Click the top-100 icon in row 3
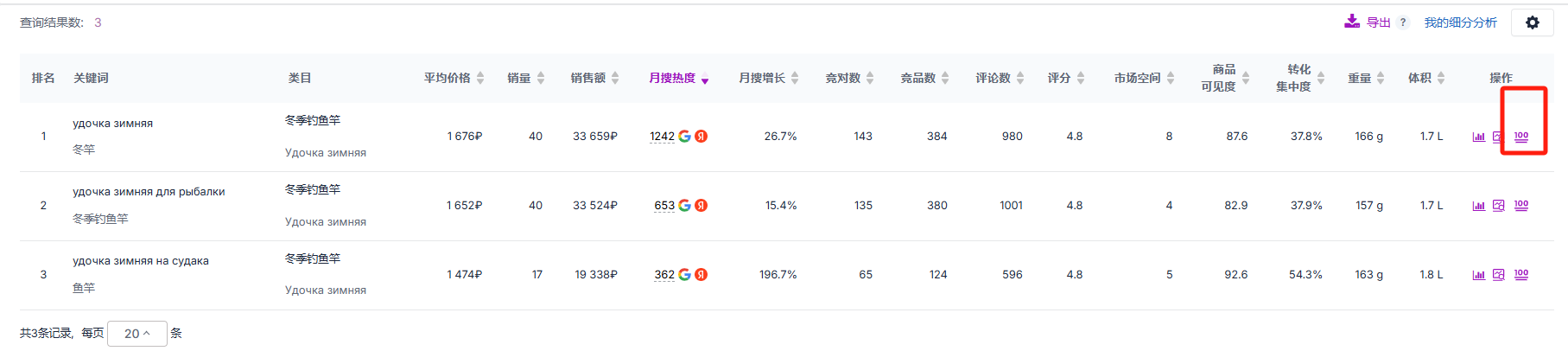 pos(1521,275)
